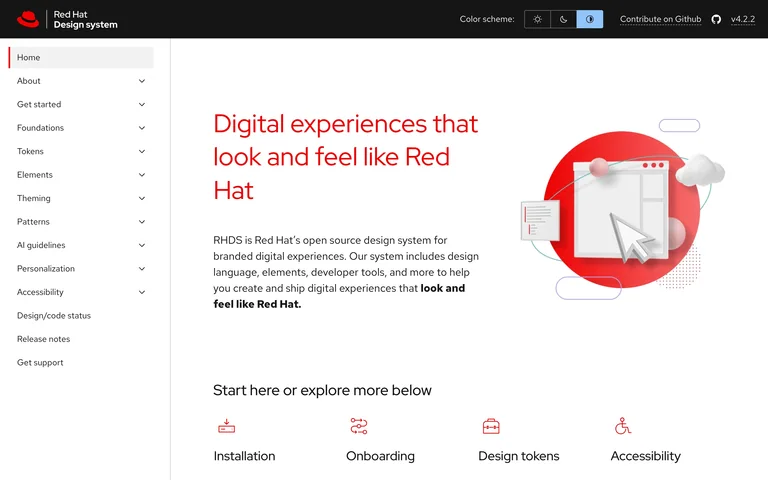
Task: Switch to light color scheme
Action: (537, 19)
